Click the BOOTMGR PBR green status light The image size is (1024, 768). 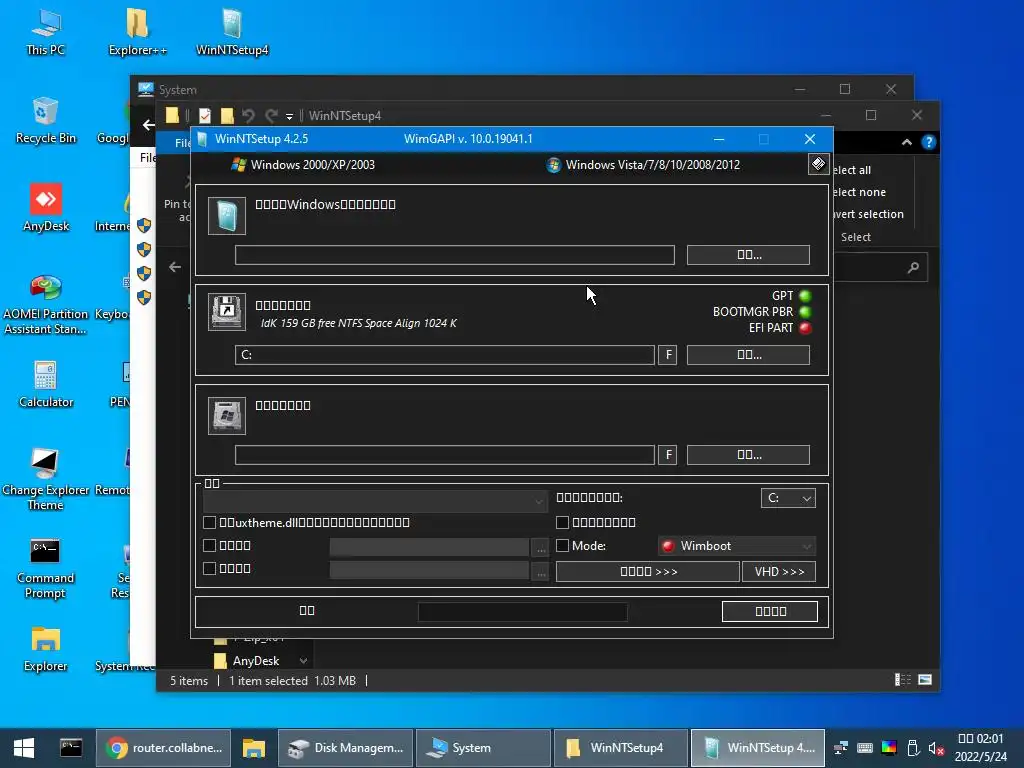tap(805, 312)
